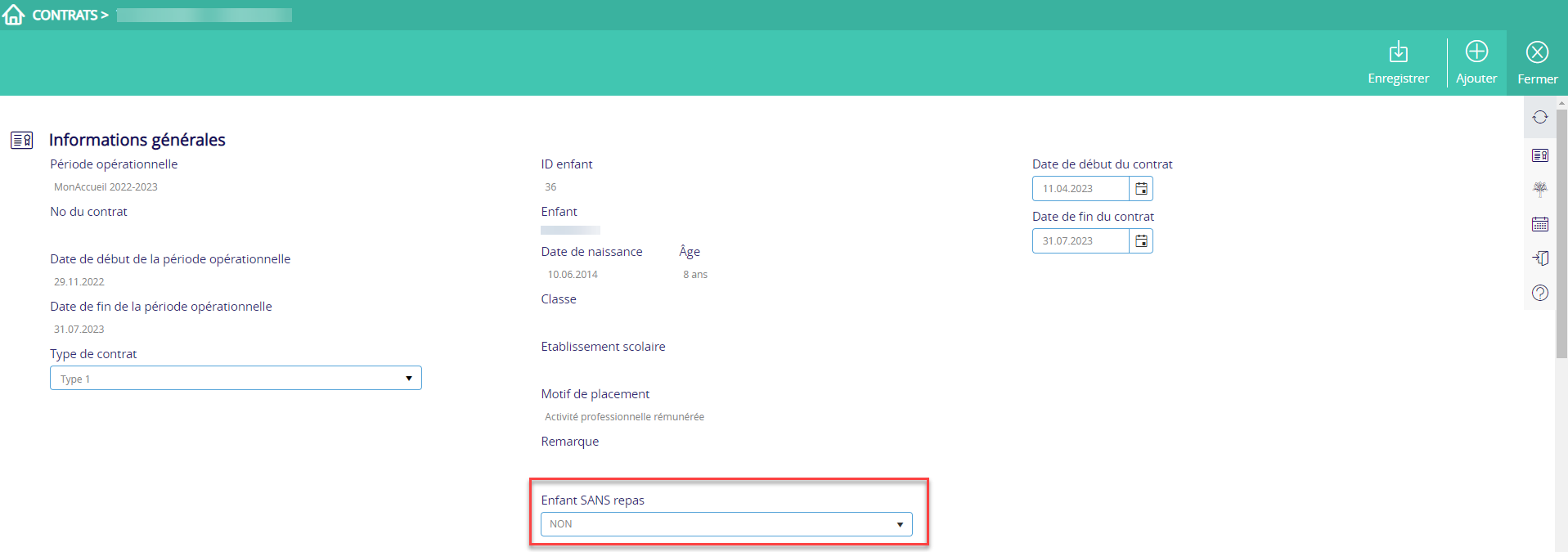Expand the Type de contrat dropdown
The height and width of the screenshot is (552, 1568).
236,379
